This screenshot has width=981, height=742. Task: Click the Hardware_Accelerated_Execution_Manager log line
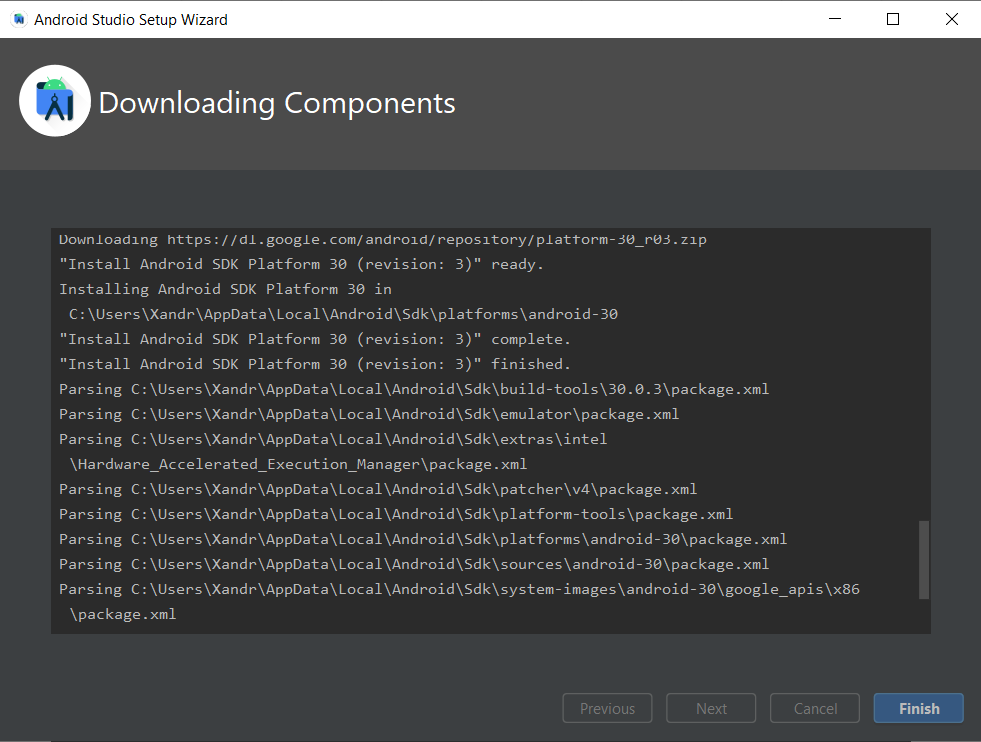[300, 463]
